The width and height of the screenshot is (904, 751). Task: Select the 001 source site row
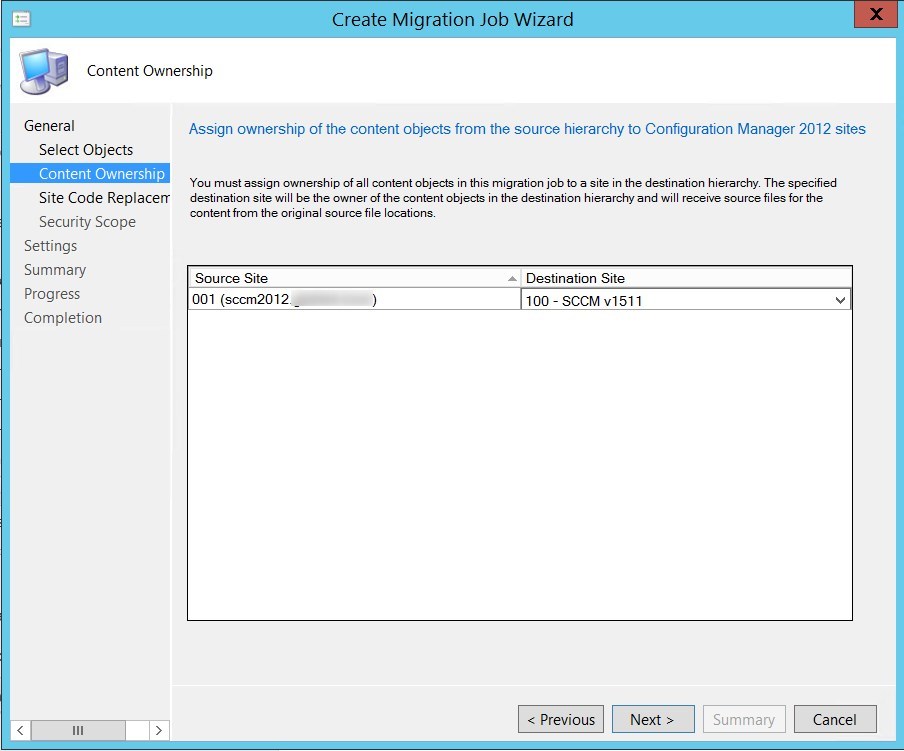[x=300, y=298]
